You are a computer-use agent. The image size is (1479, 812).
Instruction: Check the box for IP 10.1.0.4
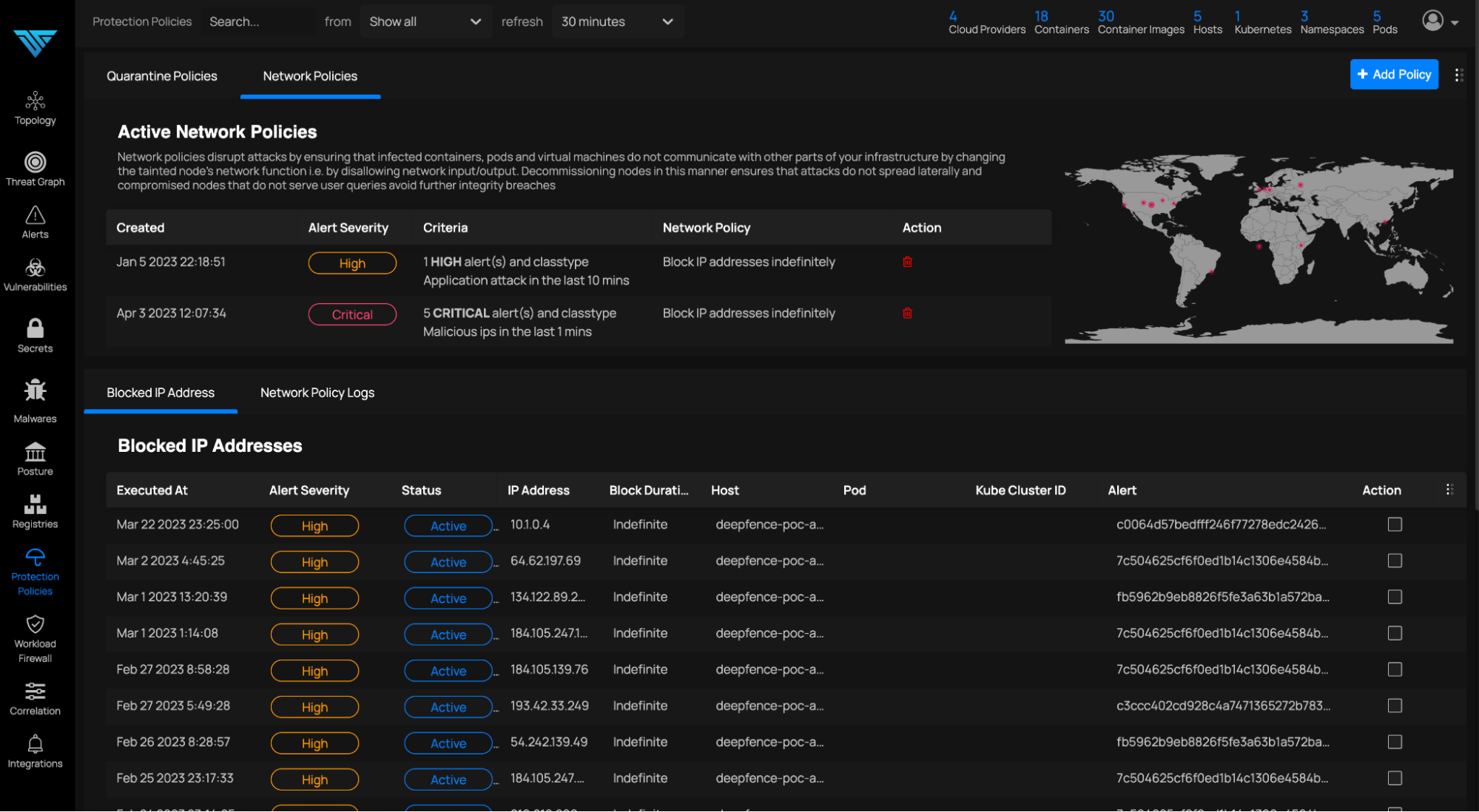(x=1394, y=524)
